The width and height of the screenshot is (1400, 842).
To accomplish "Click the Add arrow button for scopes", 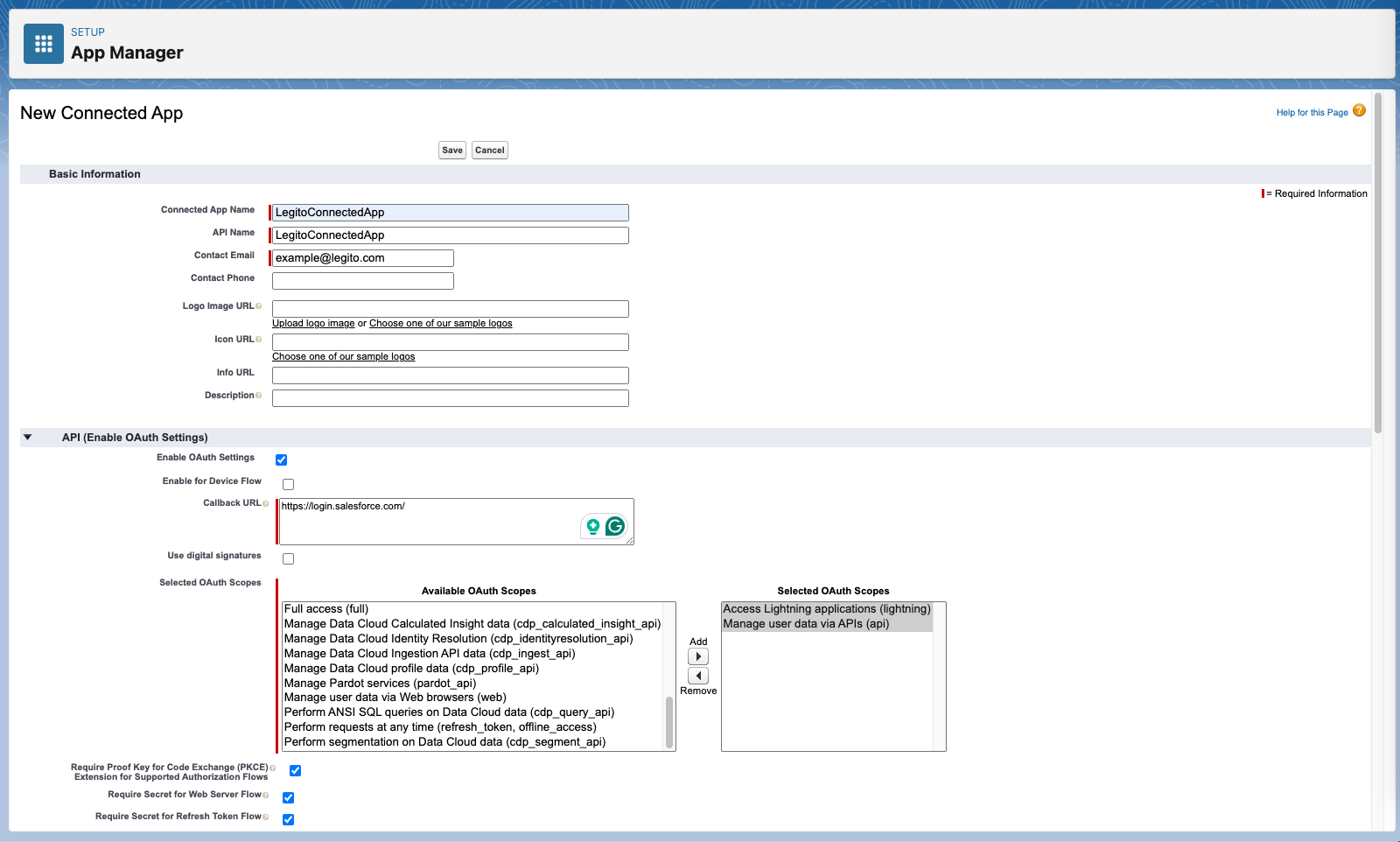I will (x=698, y=656).
